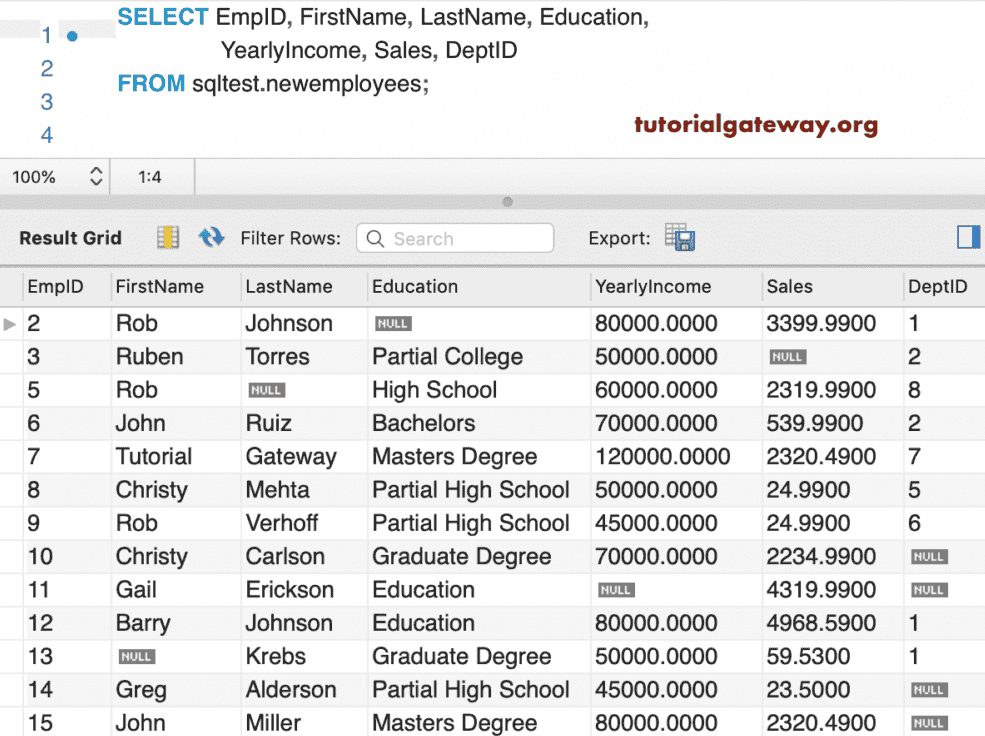Click the blue statement marker dot on line 1

click(x=72, y=37)
